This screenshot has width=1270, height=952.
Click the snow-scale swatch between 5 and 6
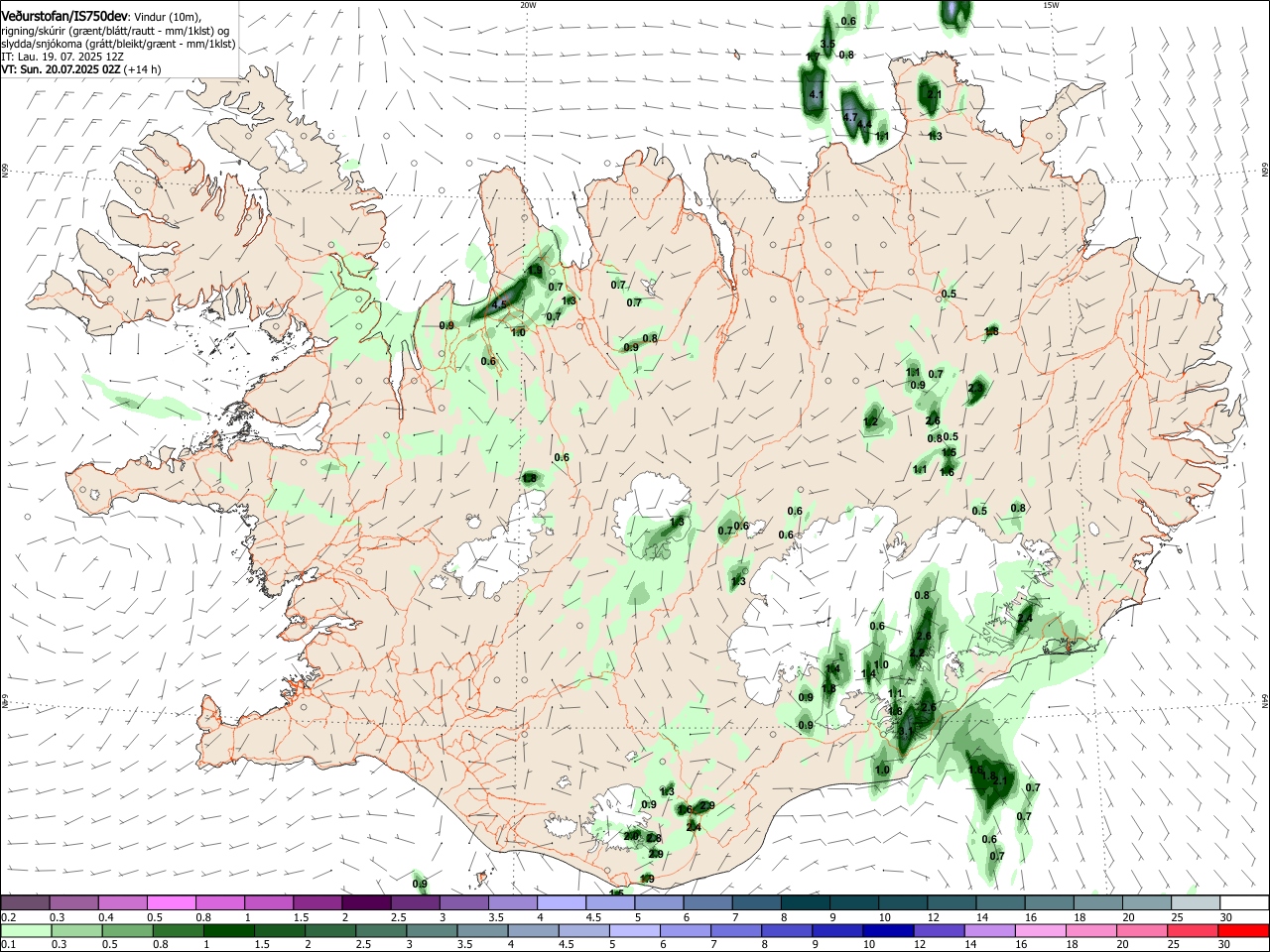coord(659,902)
